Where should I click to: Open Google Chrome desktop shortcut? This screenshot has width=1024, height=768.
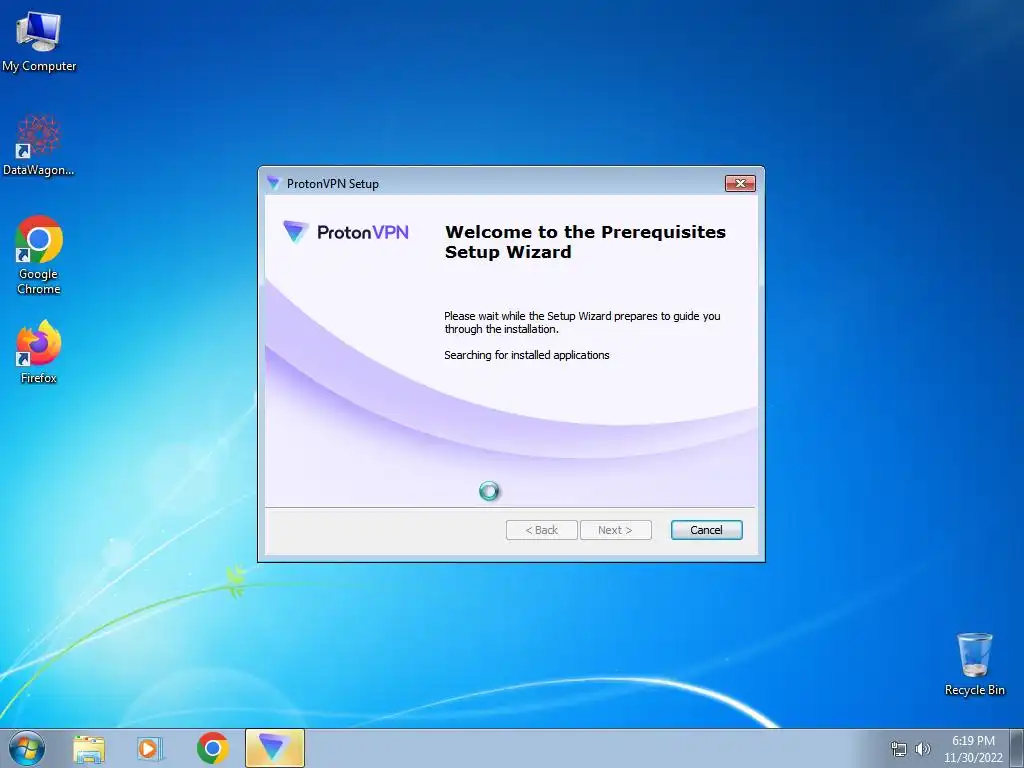point(39,255)
